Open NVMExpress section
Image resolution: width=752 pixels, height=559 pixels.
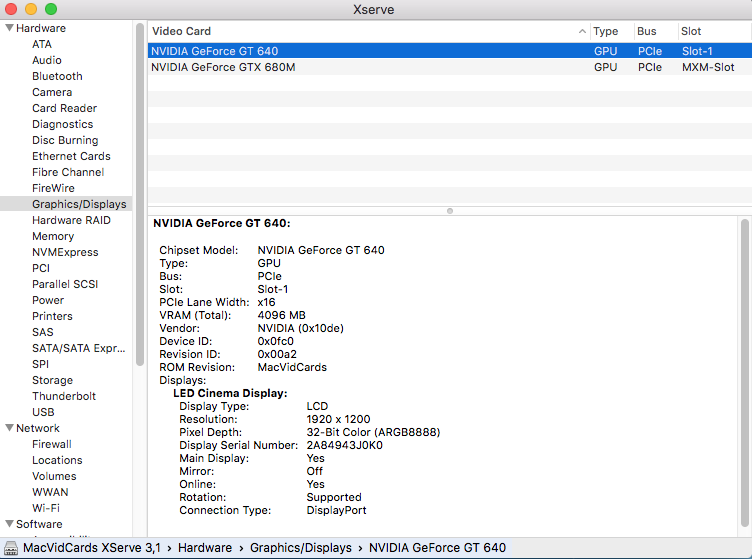(x=65, y=252)
